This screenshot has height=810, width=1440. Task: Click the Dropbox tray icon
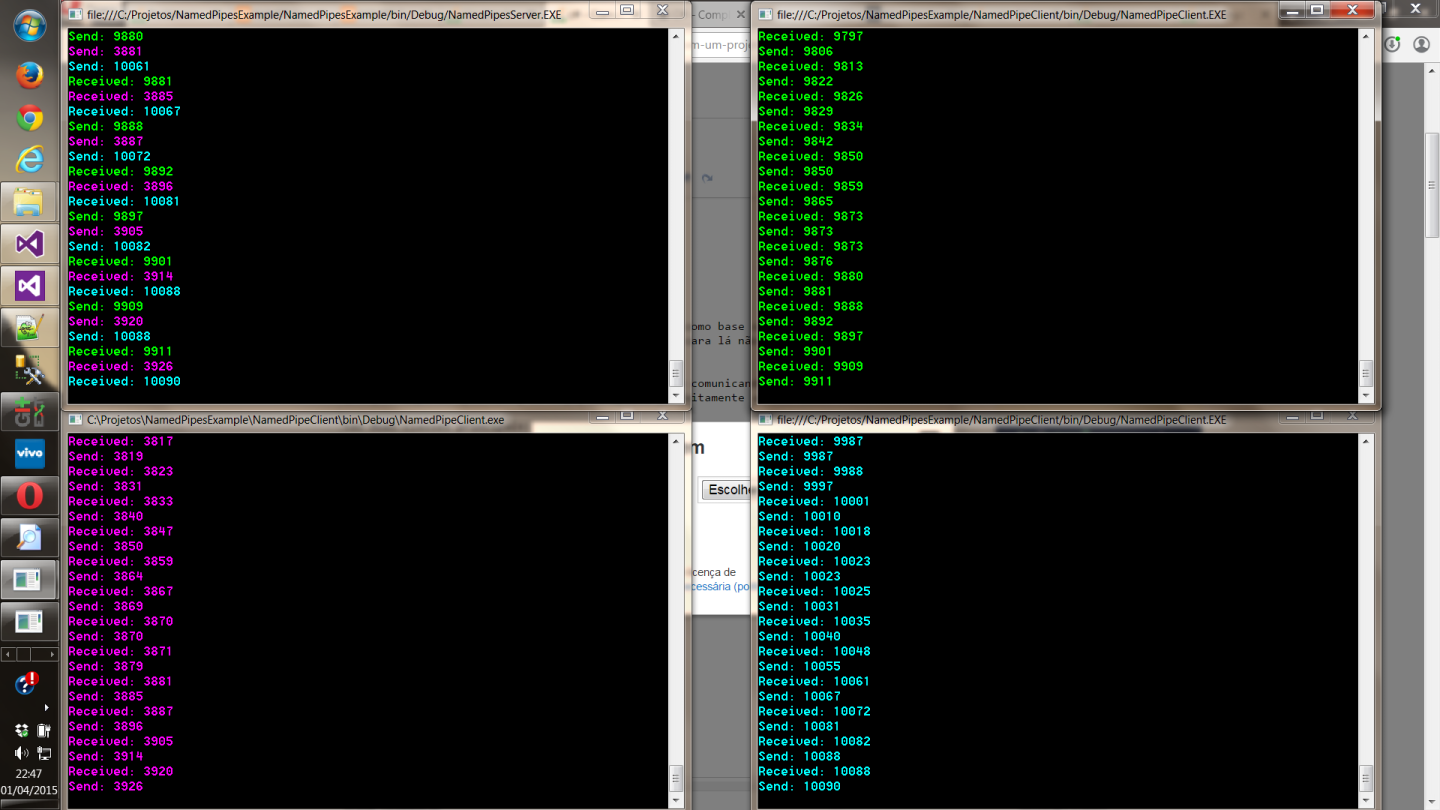click(x=21, y=731)
